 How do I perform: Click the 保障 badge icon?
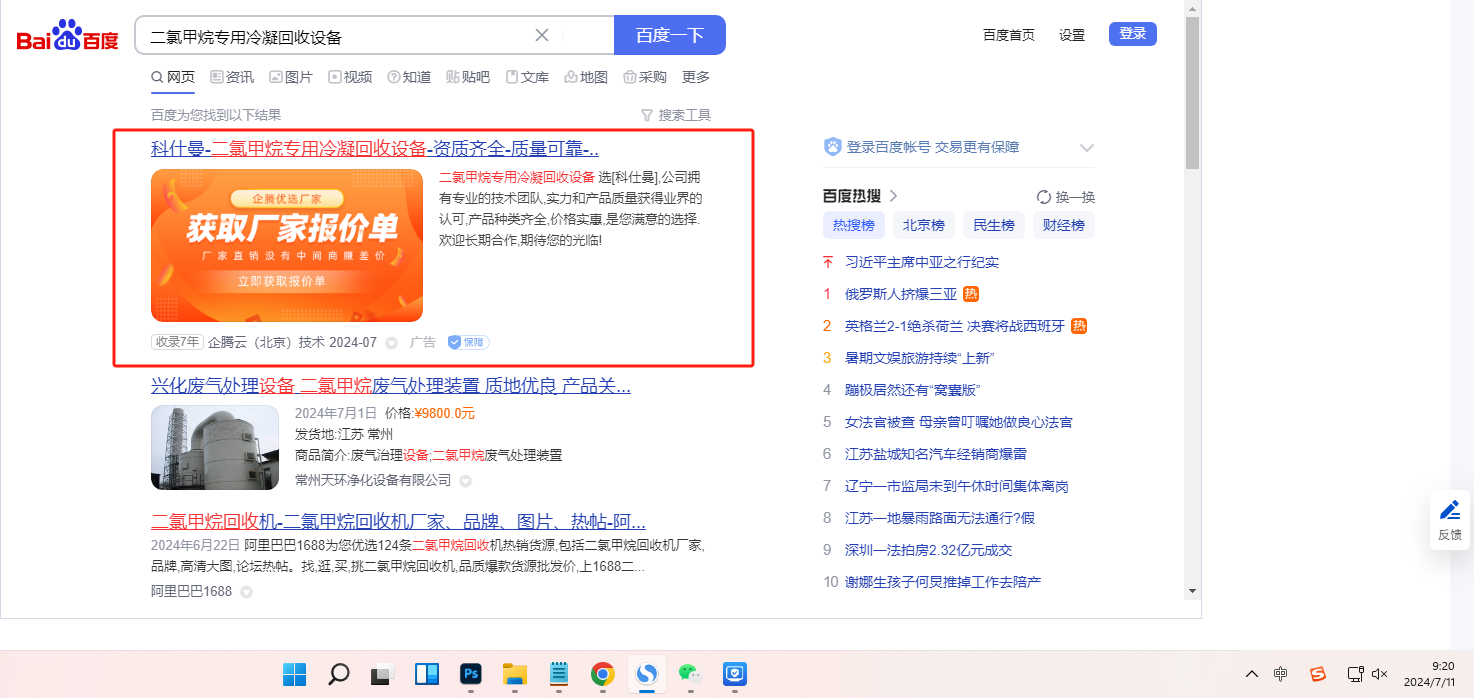[x=468, y=342]
